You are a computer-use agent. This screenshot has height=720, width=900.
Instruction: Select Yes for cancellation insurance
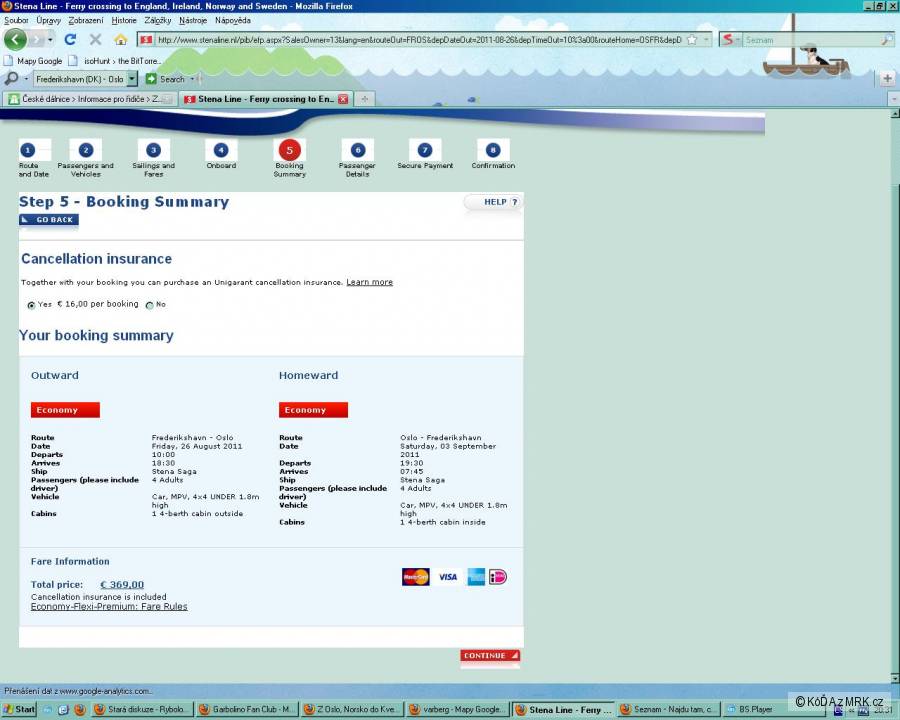[x=31, y=305]
